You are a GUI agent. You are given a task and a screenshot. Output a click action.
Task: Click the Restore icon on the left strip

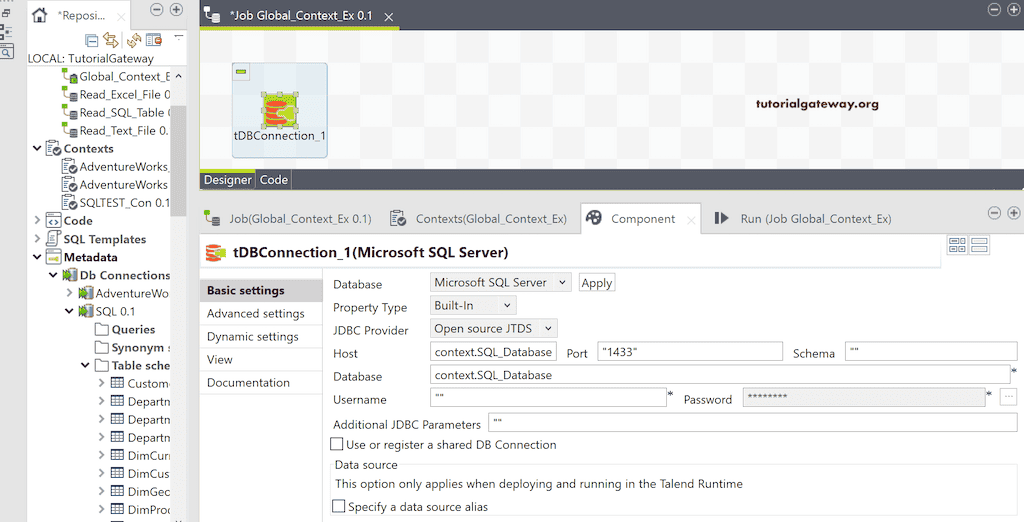tap(5, 12)
